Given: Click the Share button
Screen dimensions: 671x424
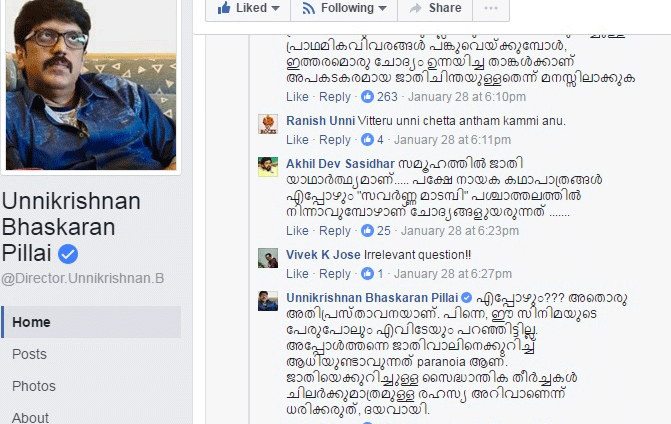Looking at the screenshot, I should coord(435,8).
